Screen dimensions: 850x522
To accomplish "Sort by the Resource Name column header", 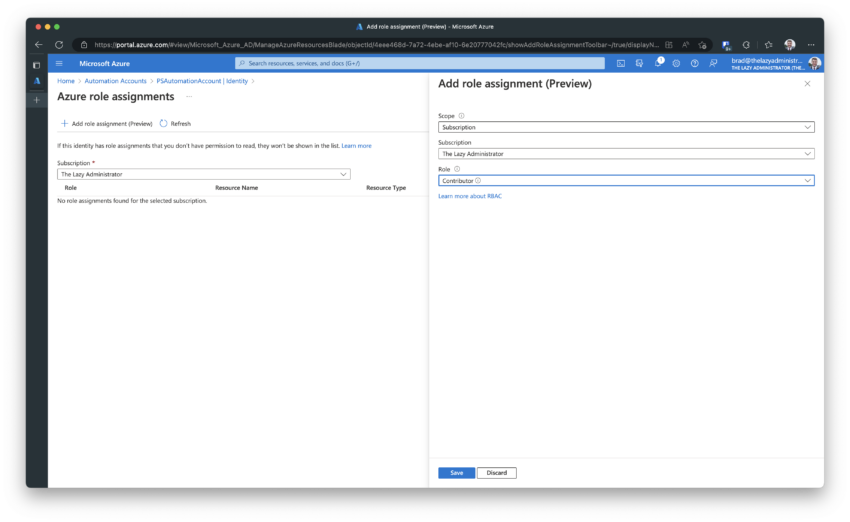I will (236, 188).
